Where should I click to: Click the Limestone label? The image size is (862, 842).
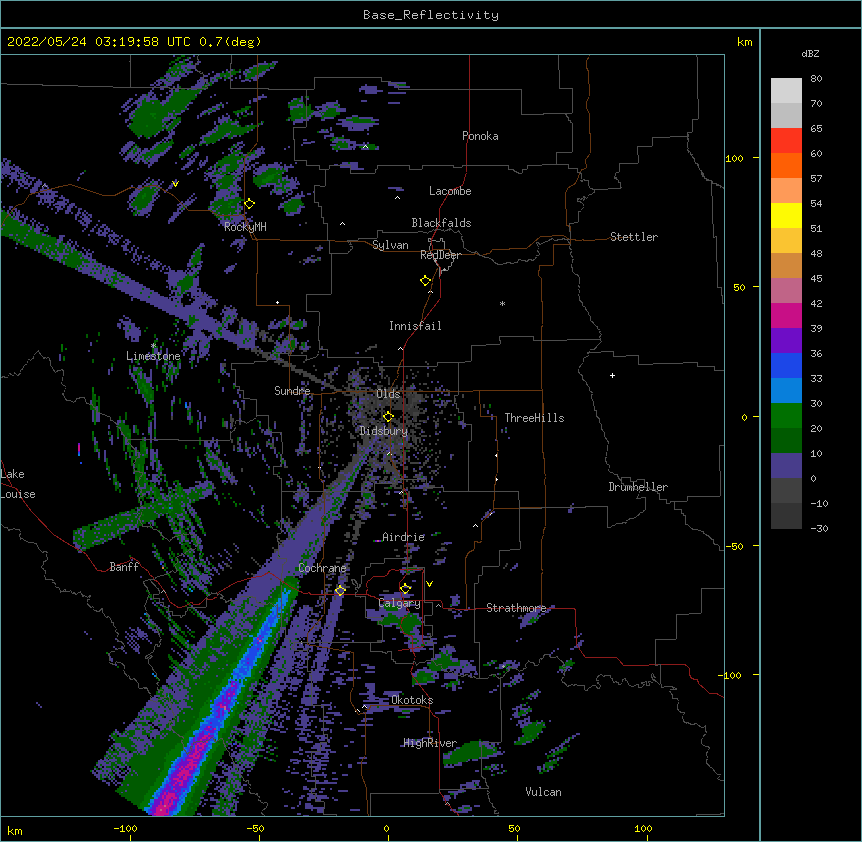(153, 356)
